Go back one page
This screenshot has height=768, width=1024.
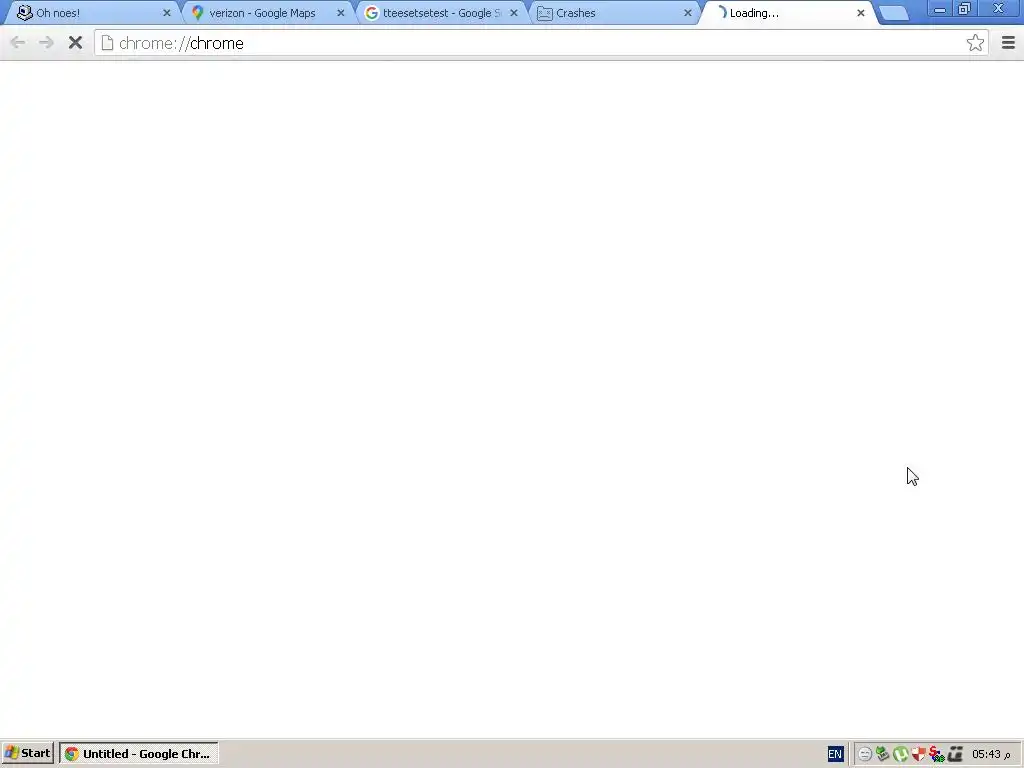[18, 43]
